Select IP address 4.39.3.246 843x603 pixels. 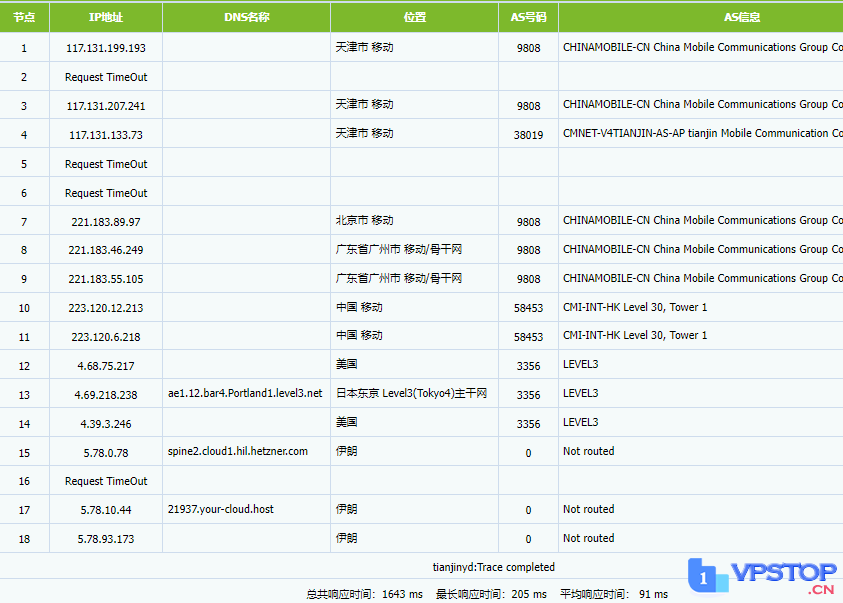[106, 424]
